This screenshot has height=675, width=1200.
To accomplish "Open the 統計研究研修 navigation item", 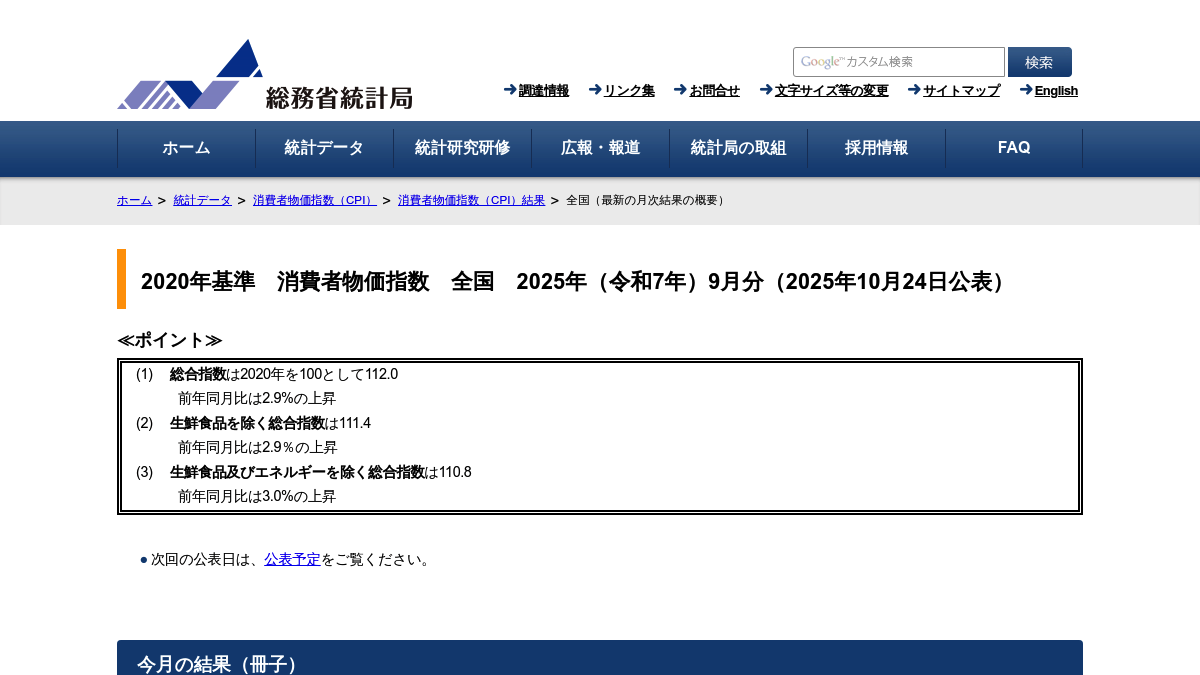I will (462, 148).
